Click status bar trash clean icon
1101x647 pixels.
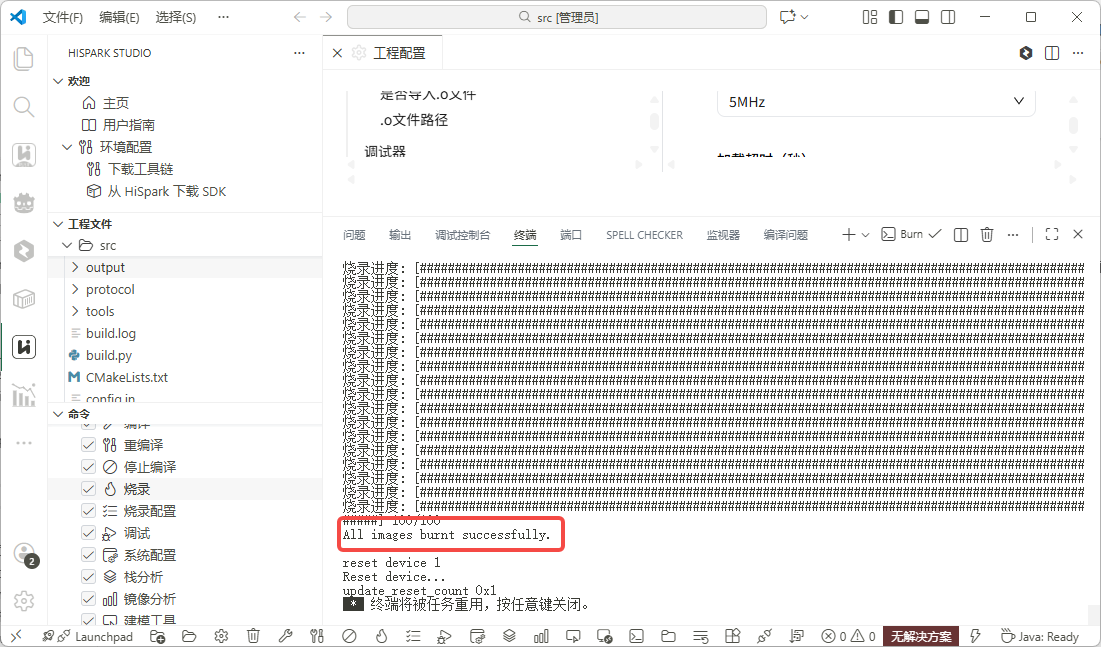253,636
